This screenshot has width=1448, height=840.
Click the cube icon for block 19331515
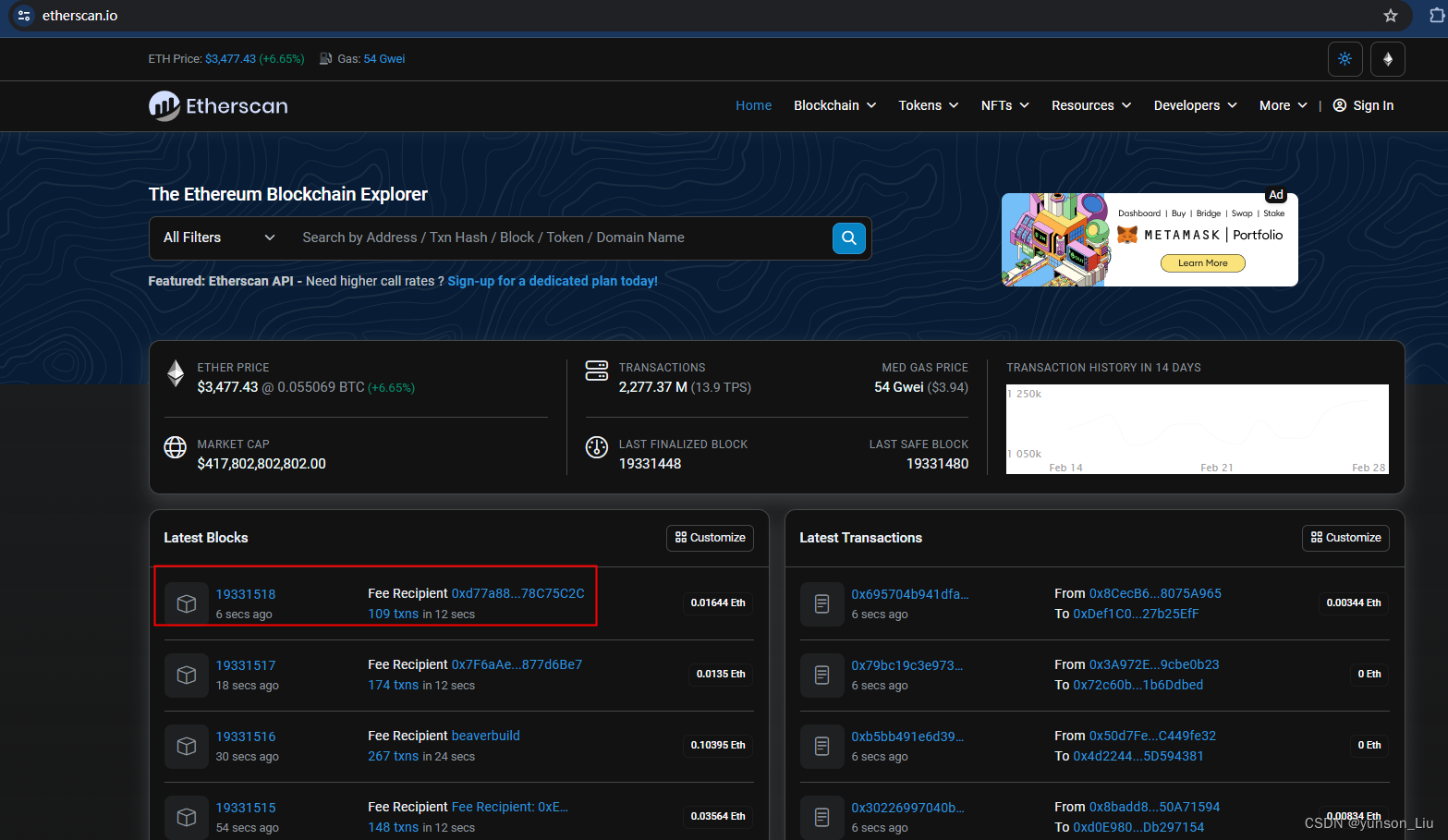point(187,817)
